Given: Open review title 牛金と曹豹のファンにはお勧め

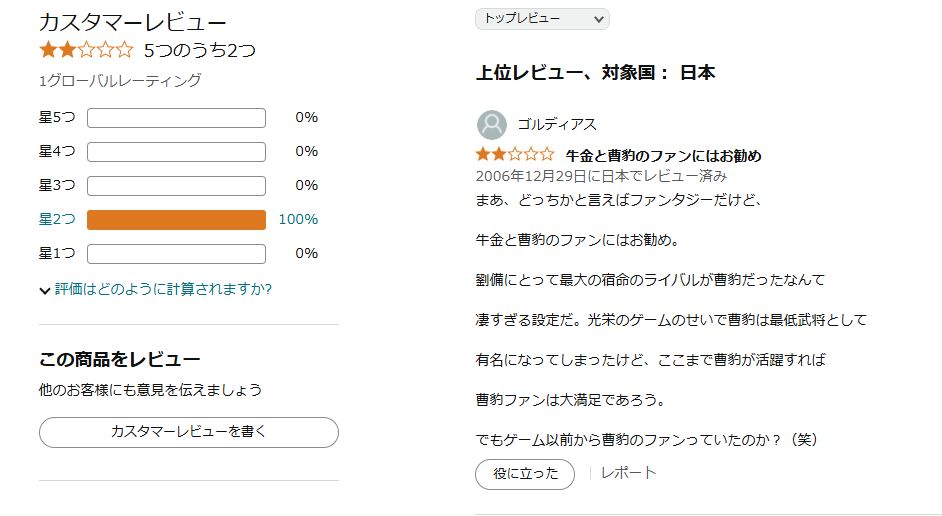Looking at the screenshot, I should [663, 155].
